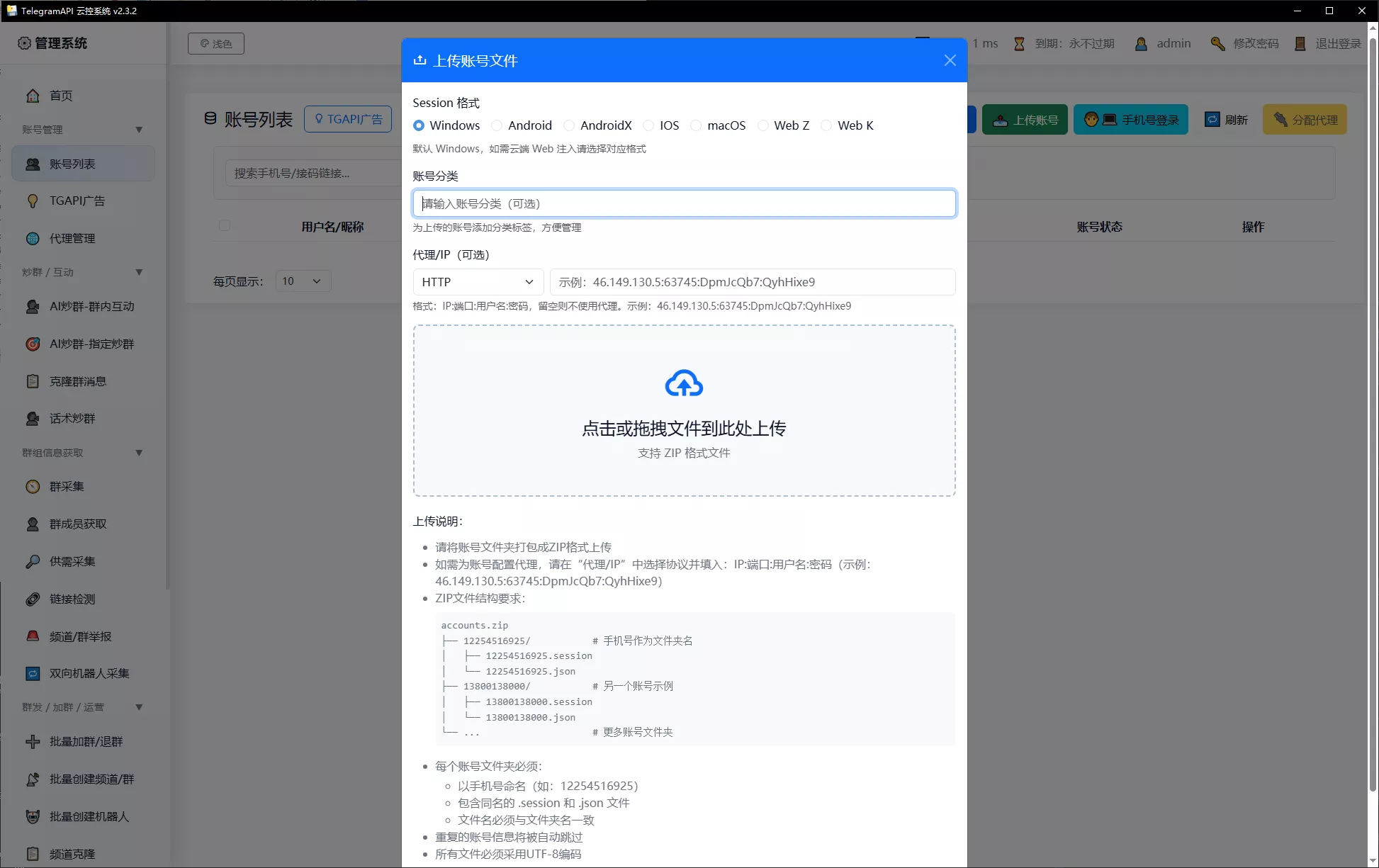Image resolution: width=1379 pixels, height=868 pixels.
Task: Click the door icon beside 退出登录
Action: coord(1300,44)
